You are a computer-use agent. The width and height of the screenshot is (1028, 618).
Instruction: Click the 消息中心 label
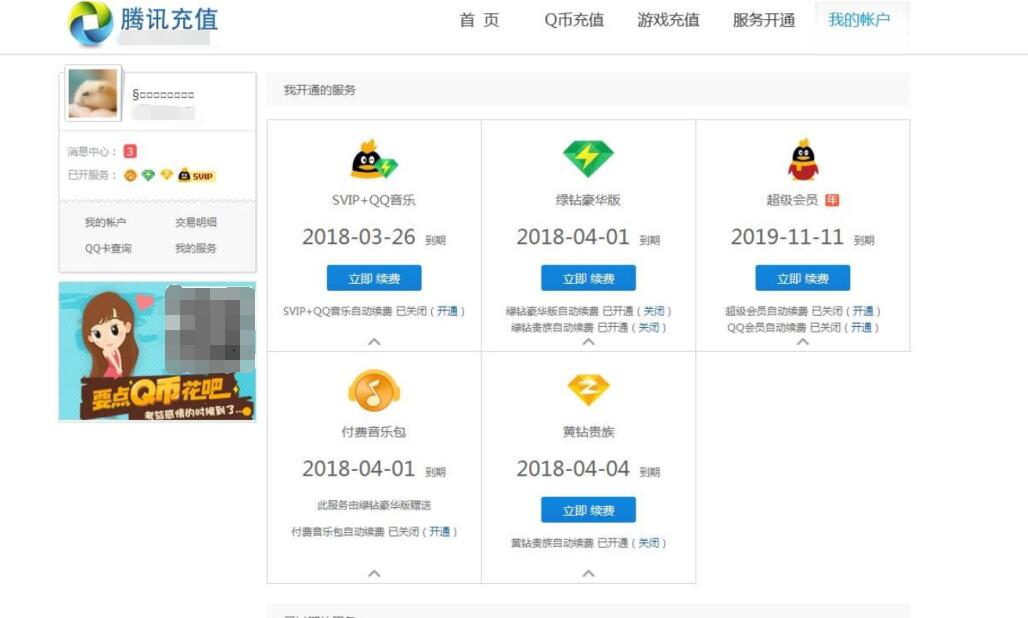pos(92,151)
